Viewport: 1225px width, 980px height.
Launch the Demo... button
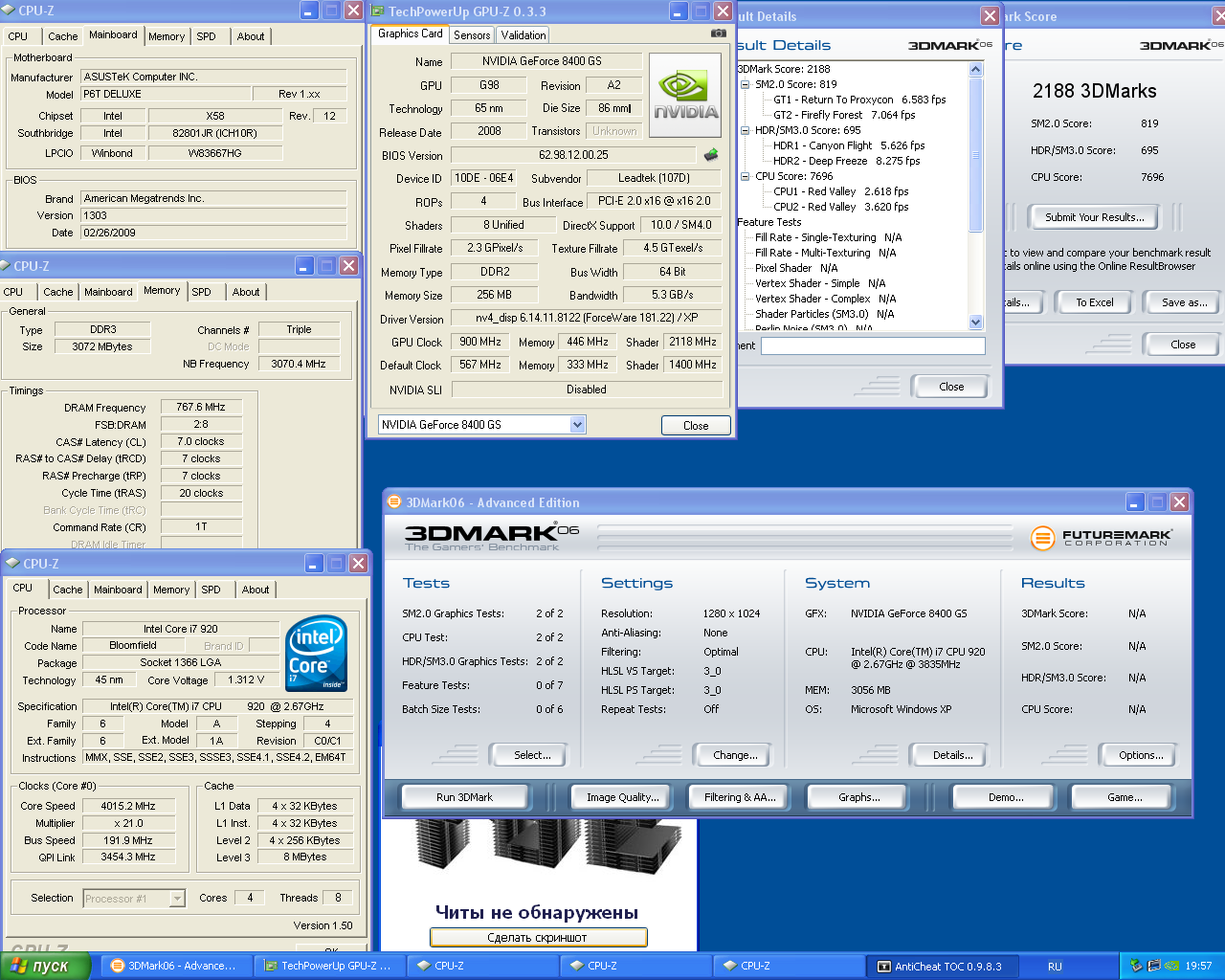(x=1006, y=797)
